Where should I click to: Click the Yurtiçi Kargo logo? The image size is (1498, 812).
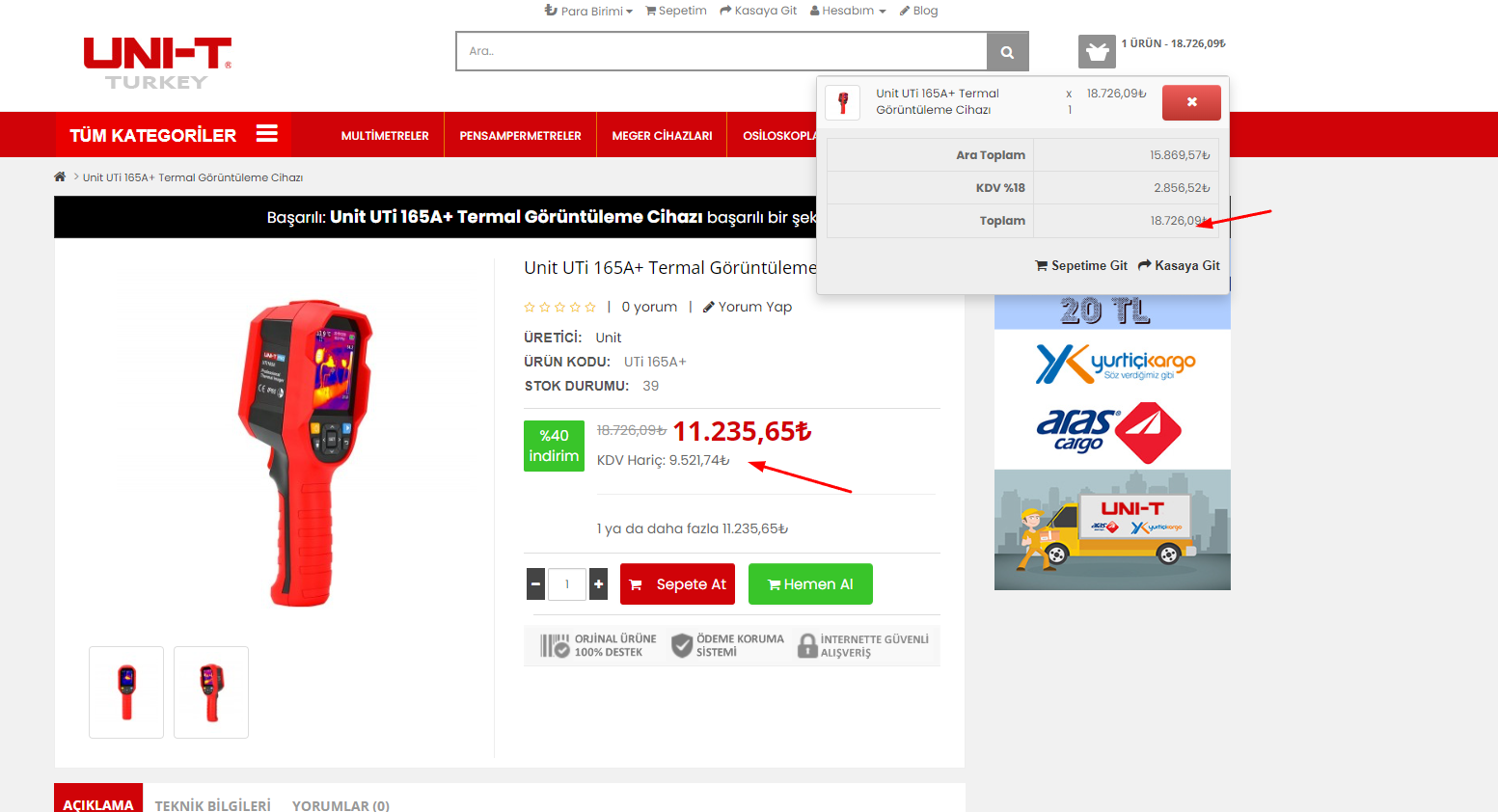tap(1115, 364)
